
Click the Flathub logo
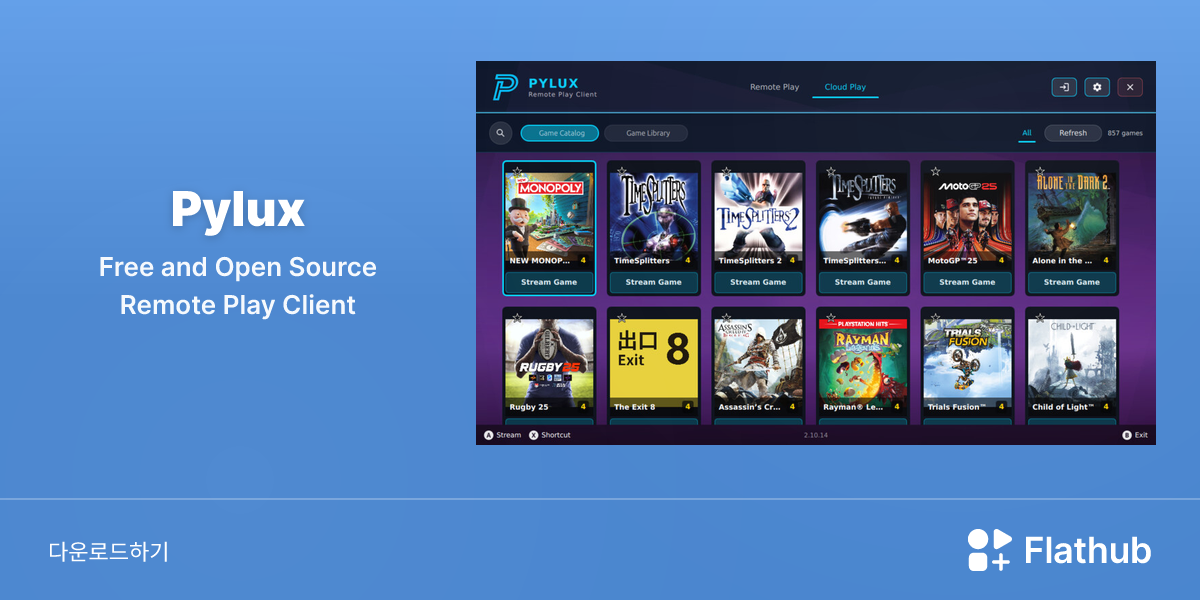pyautogui.click(x=1059, y=550)
